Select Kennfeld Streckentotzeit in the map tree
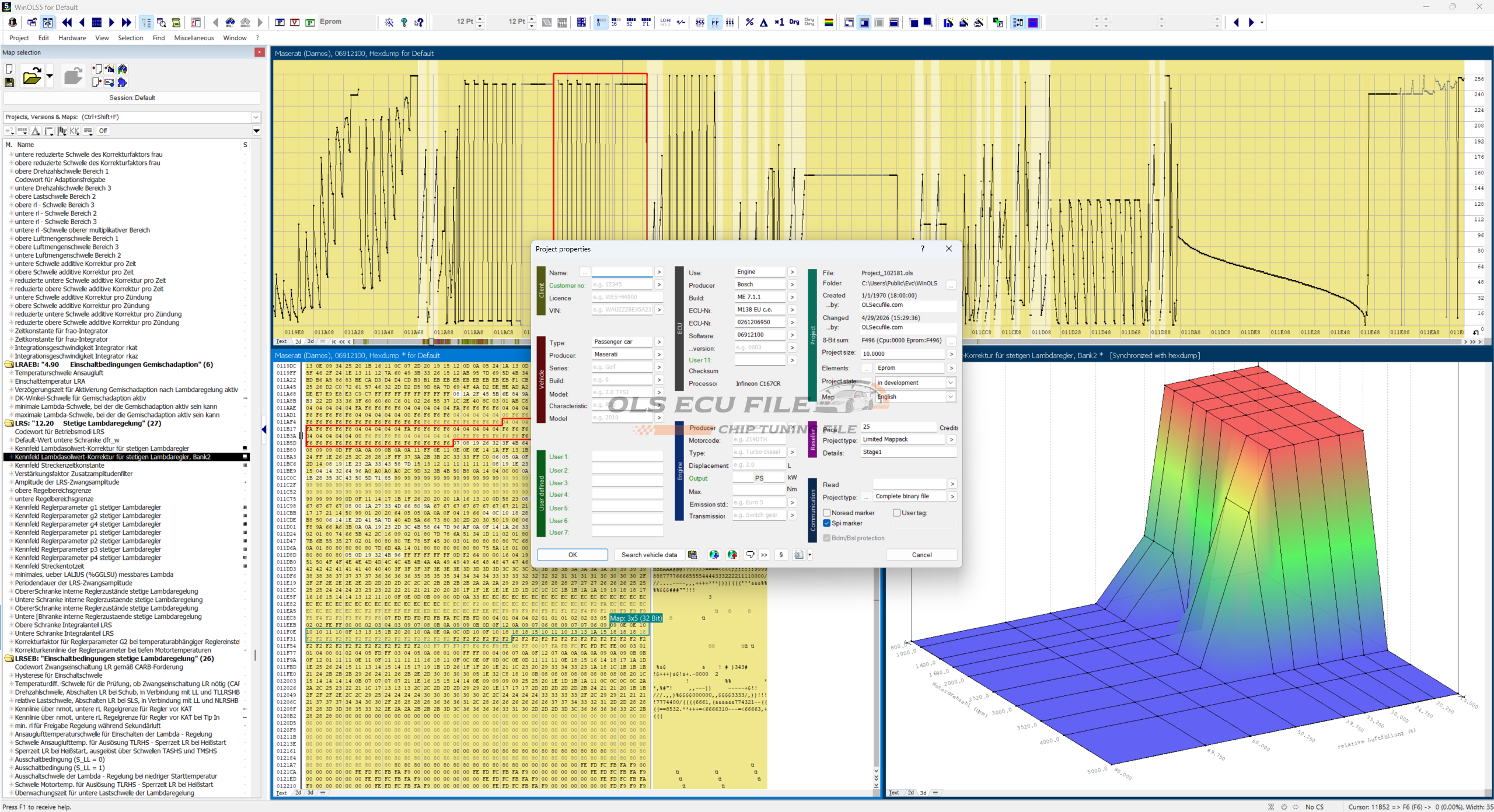This screenshot has height=812, width=1494. (x=50, y=566)
